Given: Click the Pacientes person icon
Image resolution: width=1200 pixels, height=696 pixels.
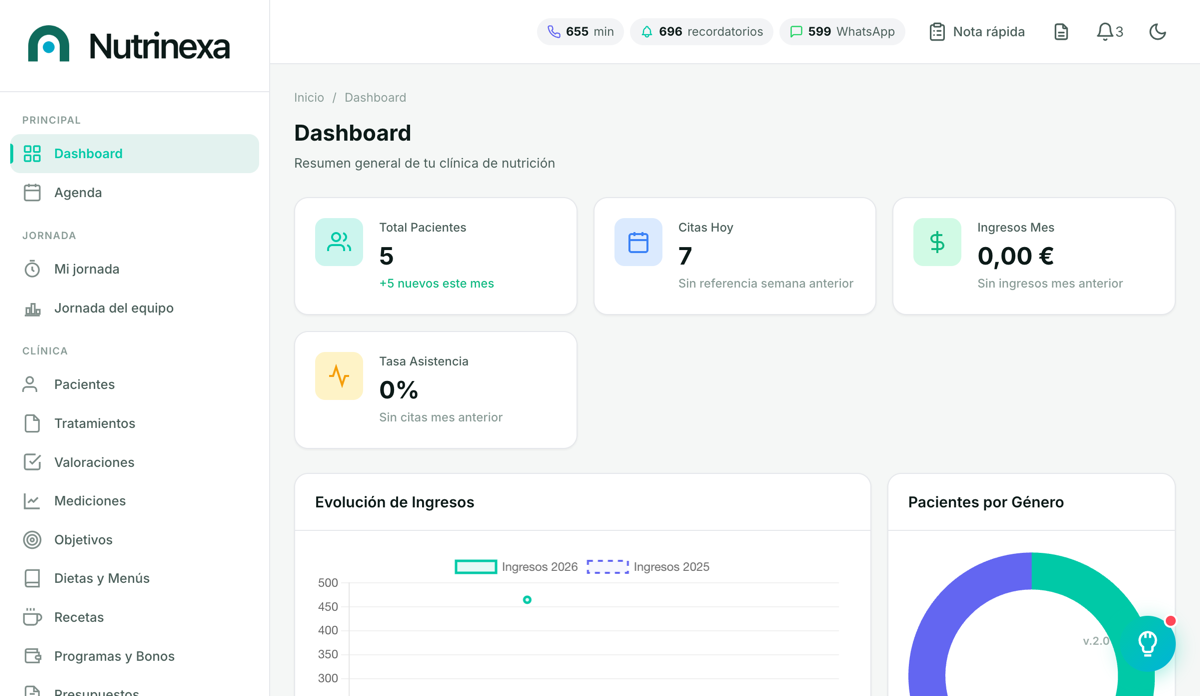Looking at the screenshot, I should (32, 384).
